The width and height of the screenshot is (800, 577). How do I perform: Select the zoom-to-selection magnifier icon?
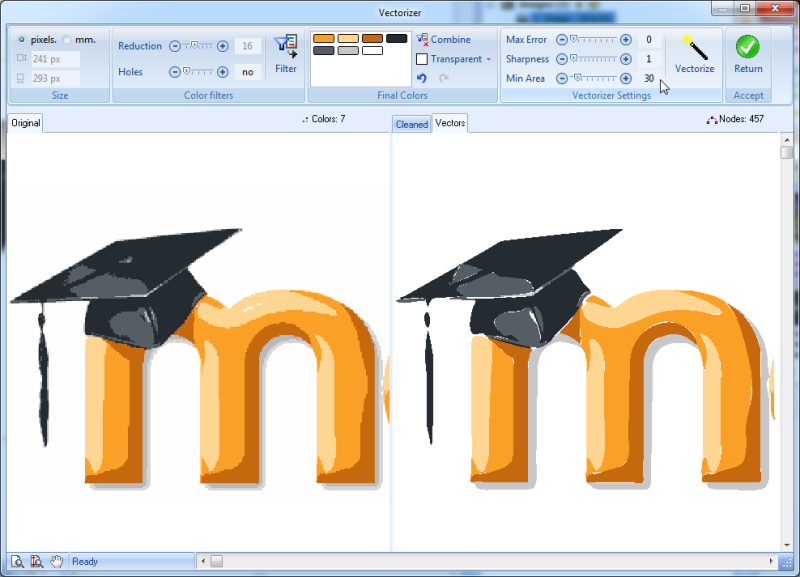click(35, 561)
